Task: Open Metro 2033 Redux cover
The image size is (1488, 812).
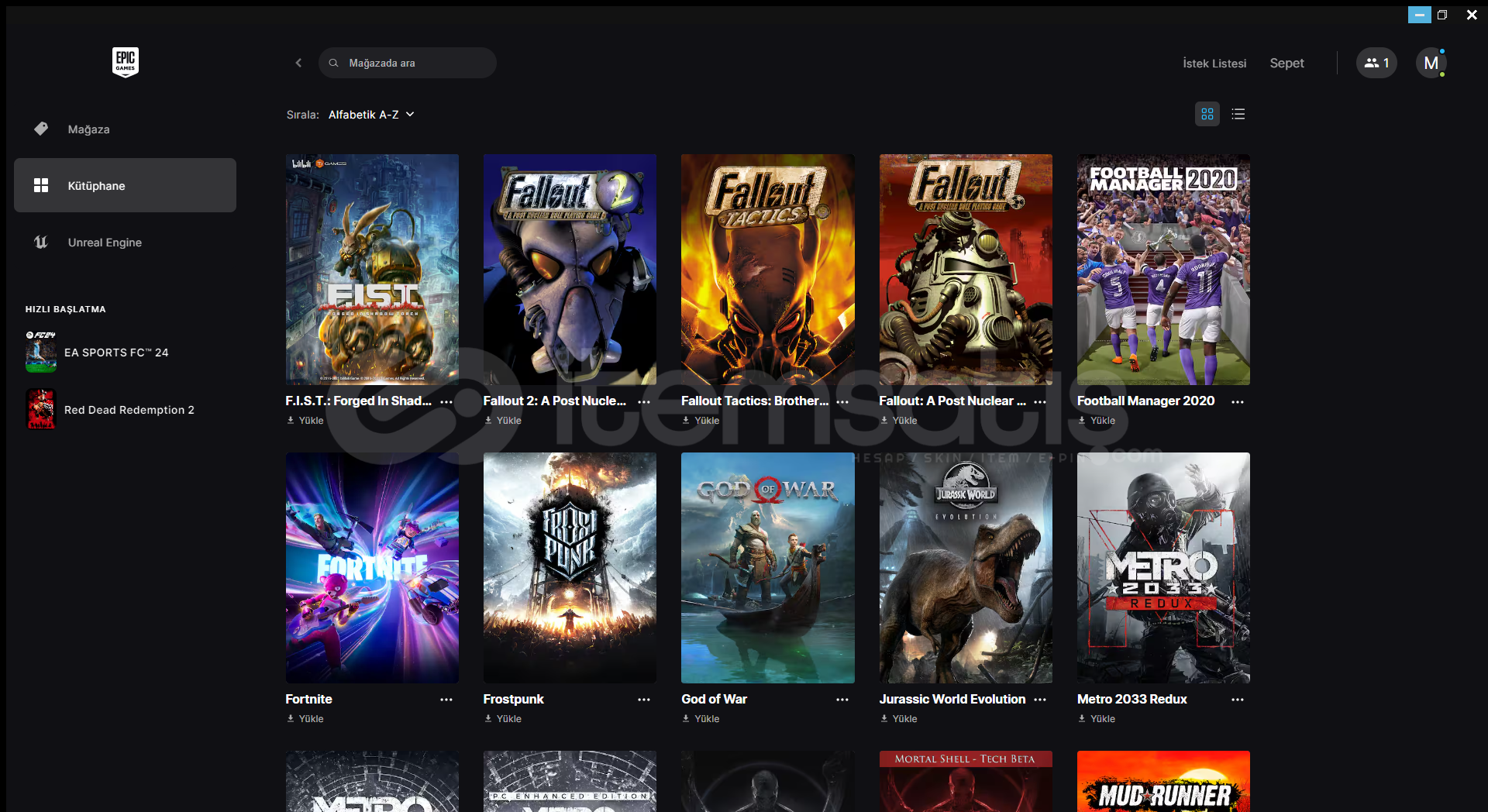Action: [1163, 568]
